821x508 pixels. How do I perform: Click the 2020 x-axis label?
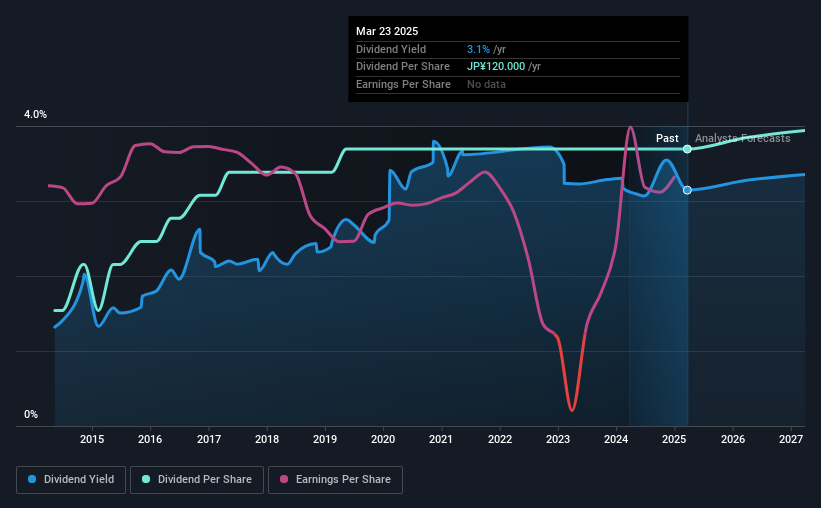click(x=383, y=439)
